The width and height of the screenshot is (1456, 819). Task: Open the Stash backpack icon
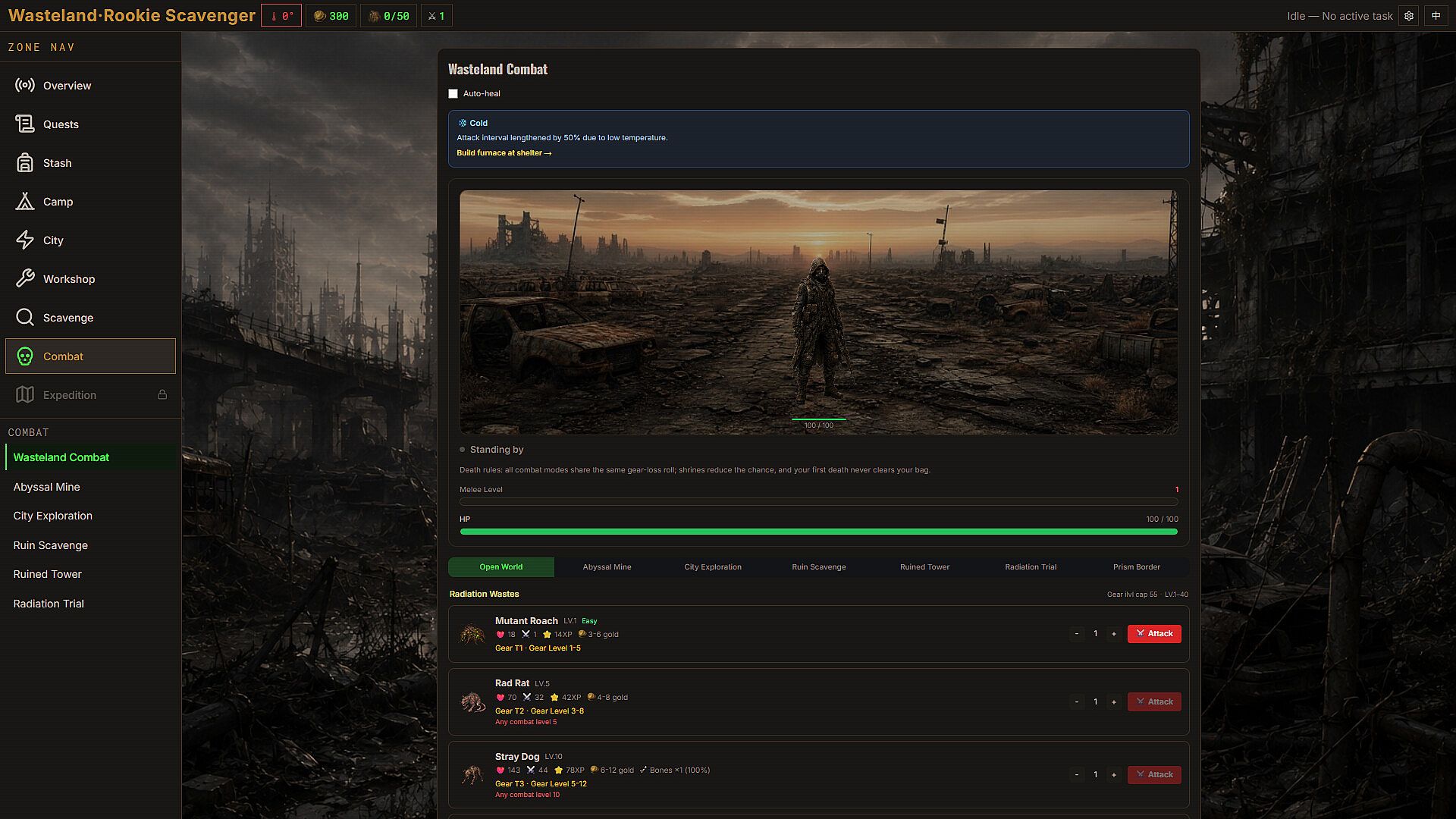[25, 163]
